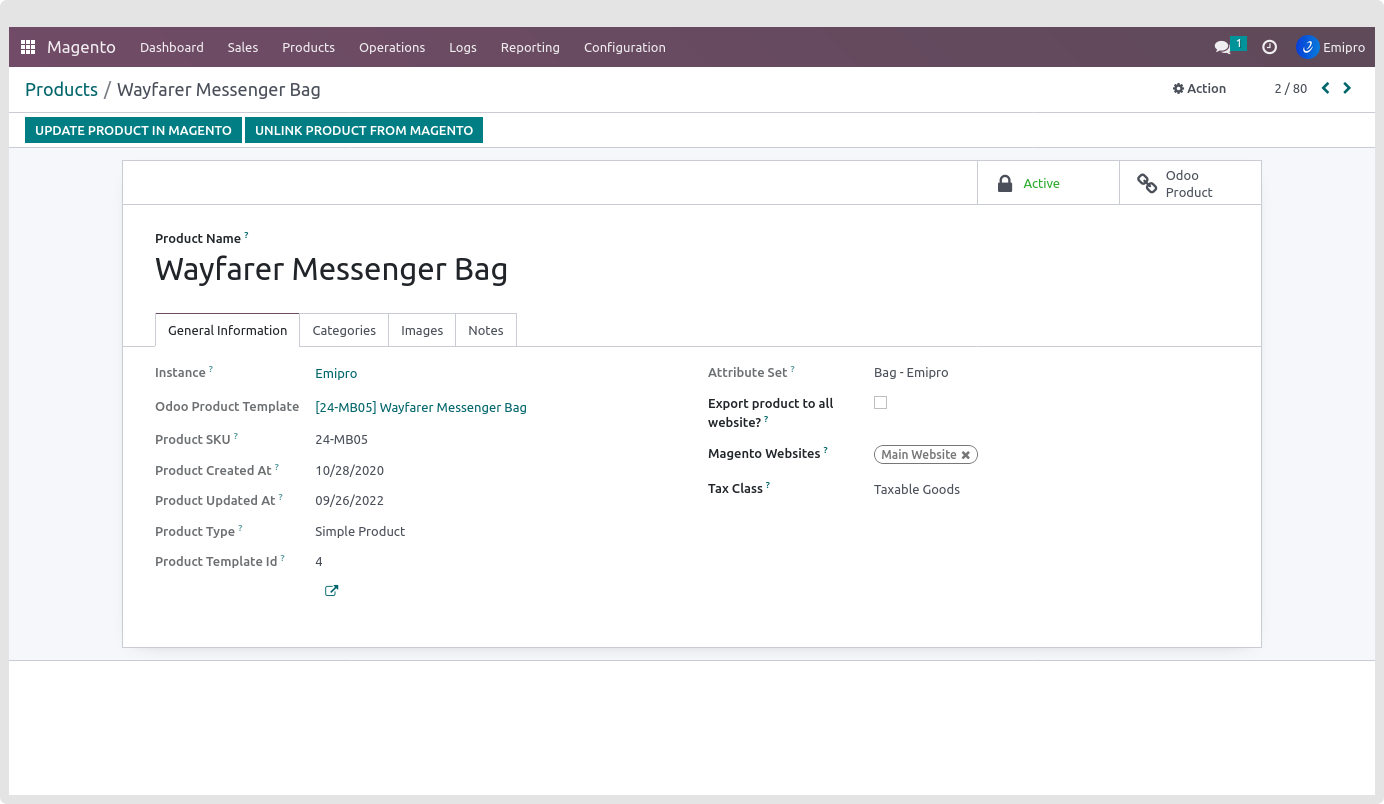The width and height of the screenshot is (1384, 804).
Task: Enable Export product to all website checkbox
Action: coord(880,403)
